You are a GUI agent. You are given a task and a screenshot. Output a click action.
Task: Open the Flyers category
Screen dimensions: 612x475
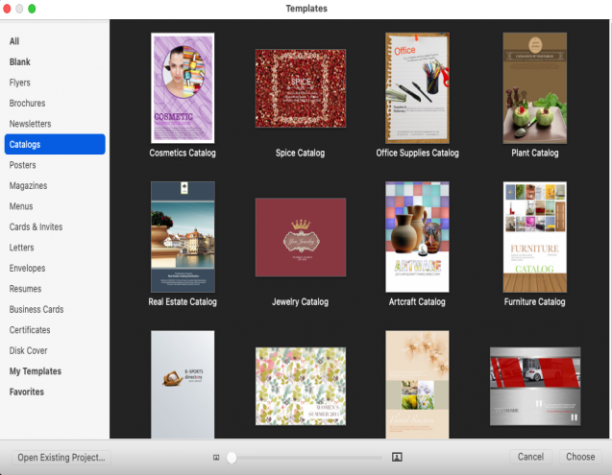20,83
